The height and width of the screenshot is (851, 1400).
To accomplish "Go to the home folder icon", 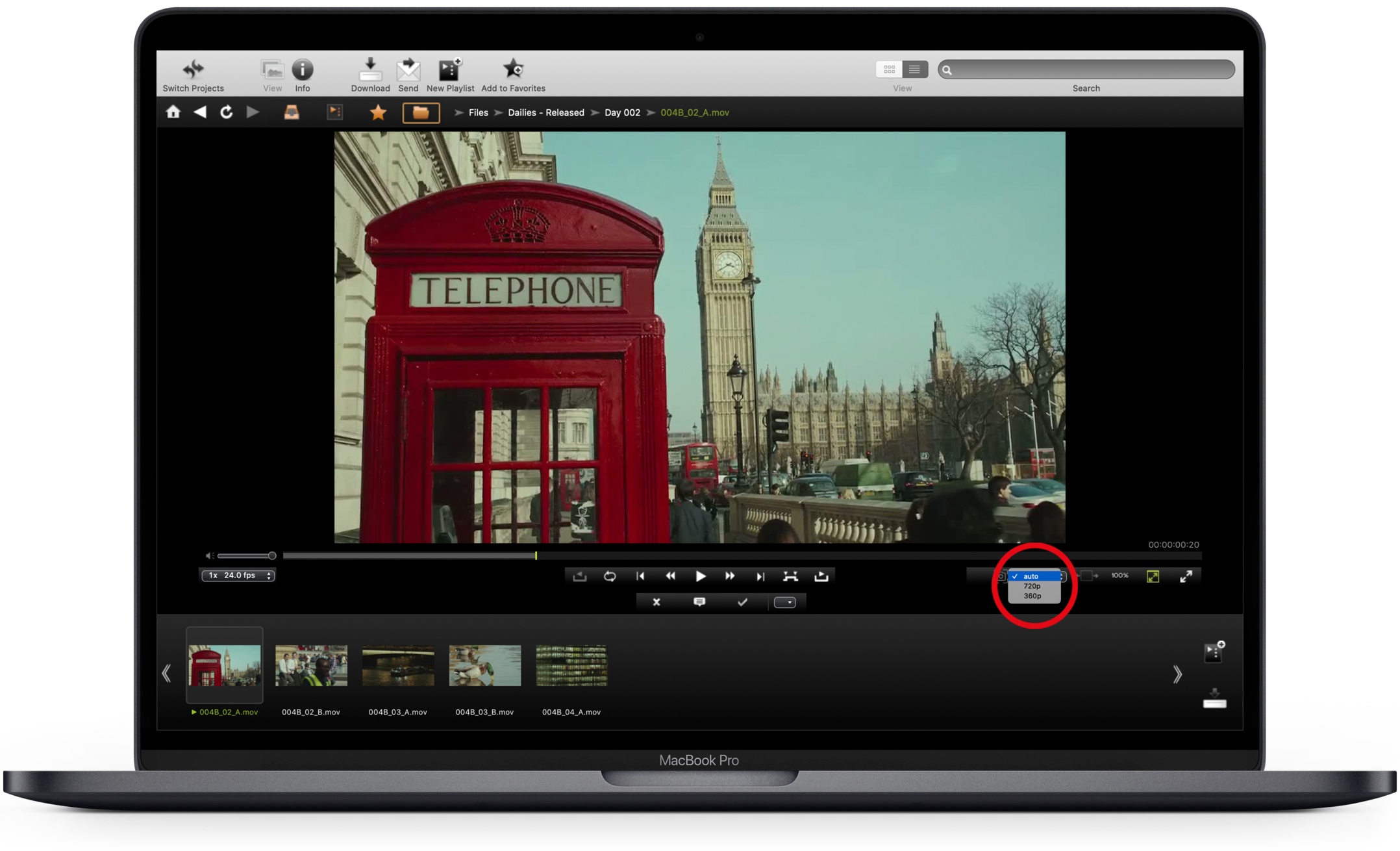I will pos(173,112).
